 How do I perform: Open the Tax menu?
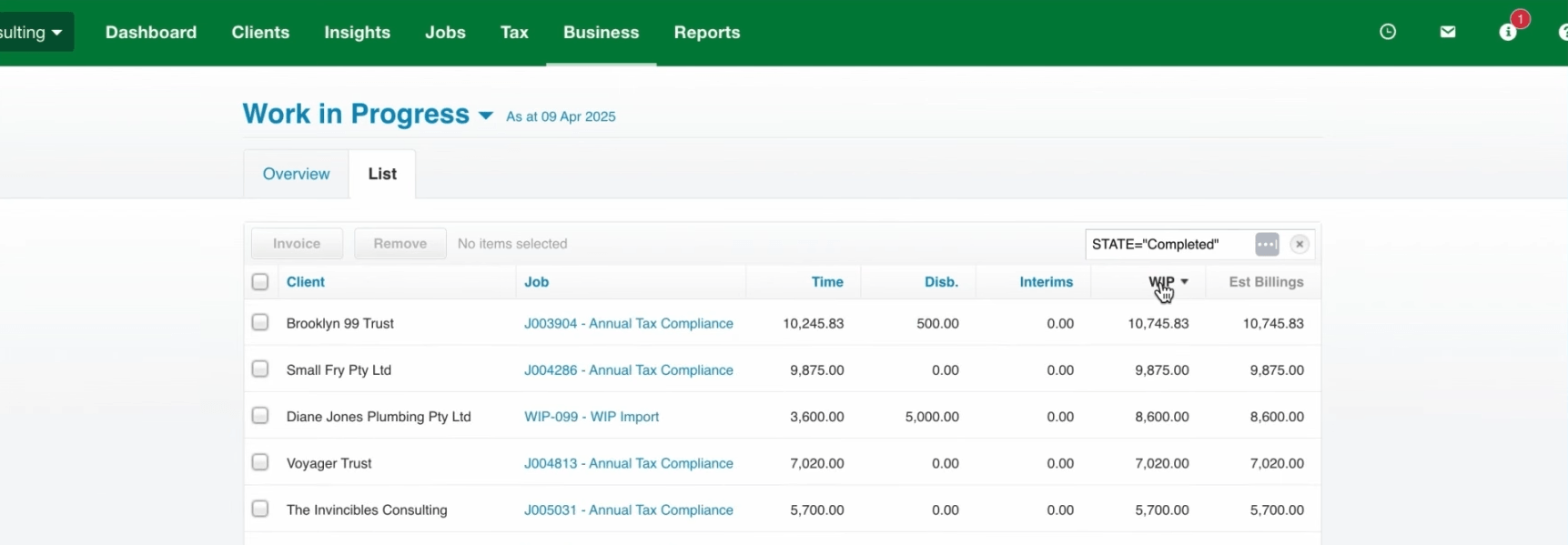coord(514,33)
